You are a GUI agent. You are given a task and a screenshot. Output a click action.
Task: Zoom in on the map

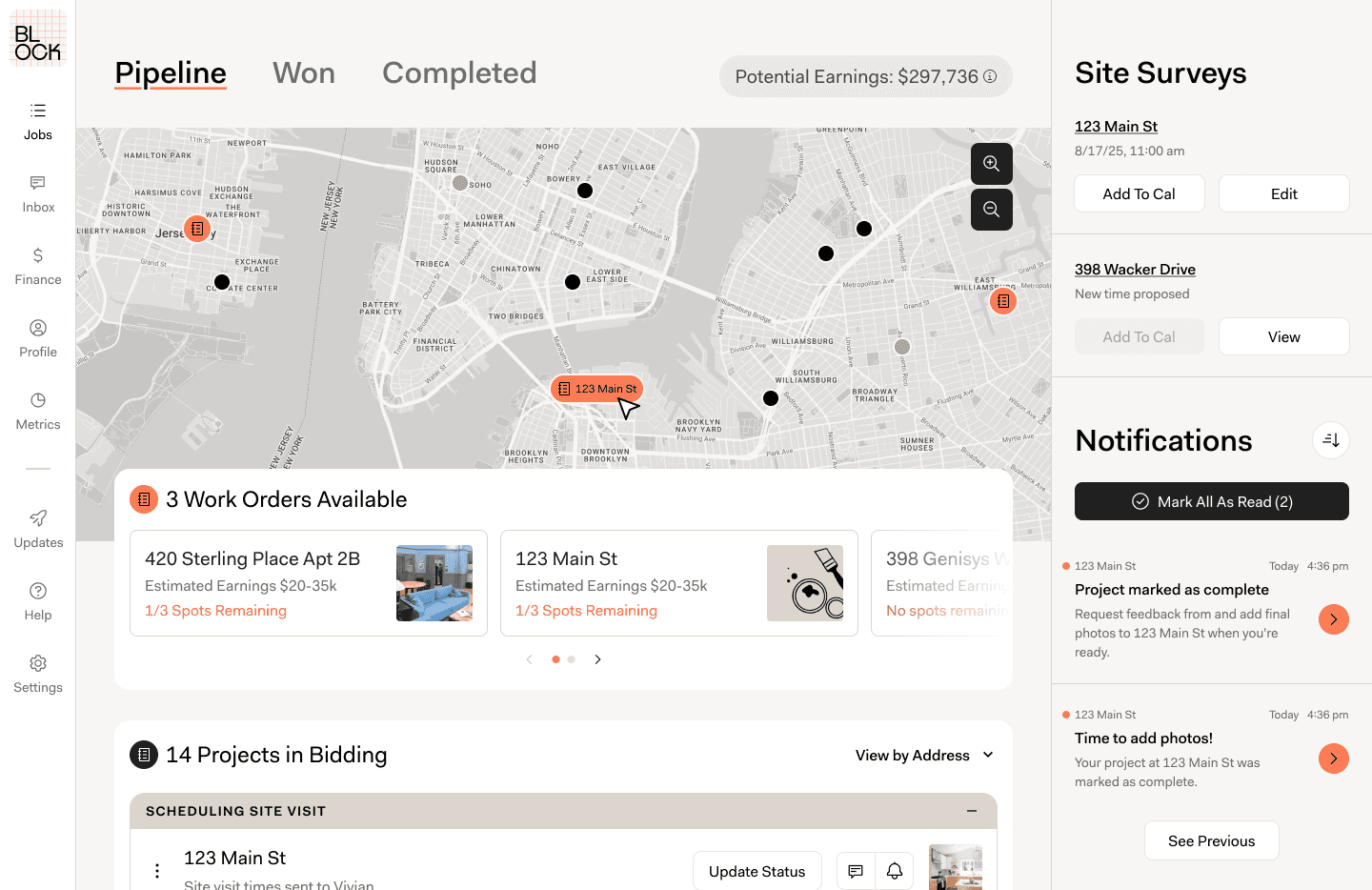click(992, 164)
